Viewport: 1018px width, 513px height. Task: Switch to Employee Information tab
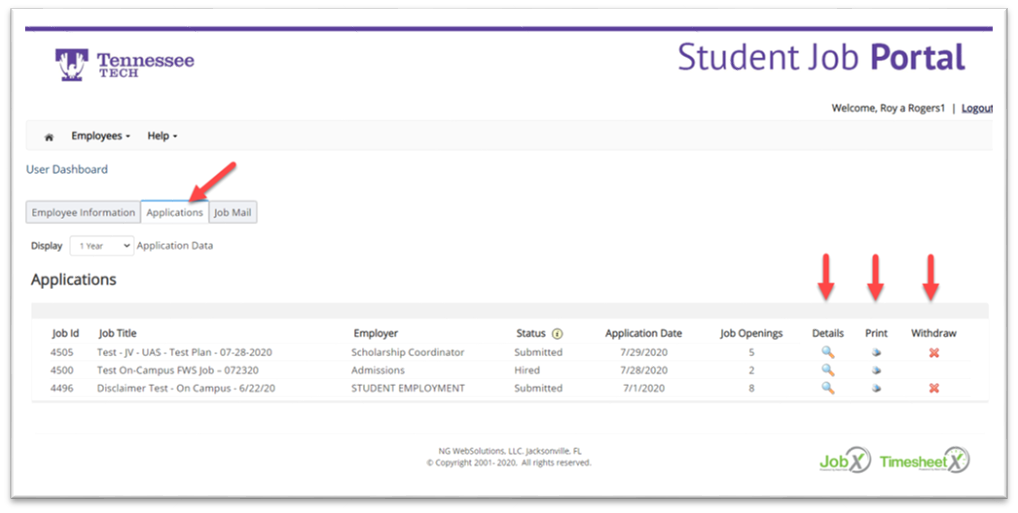pyautogui.click(x=83, y=212)
